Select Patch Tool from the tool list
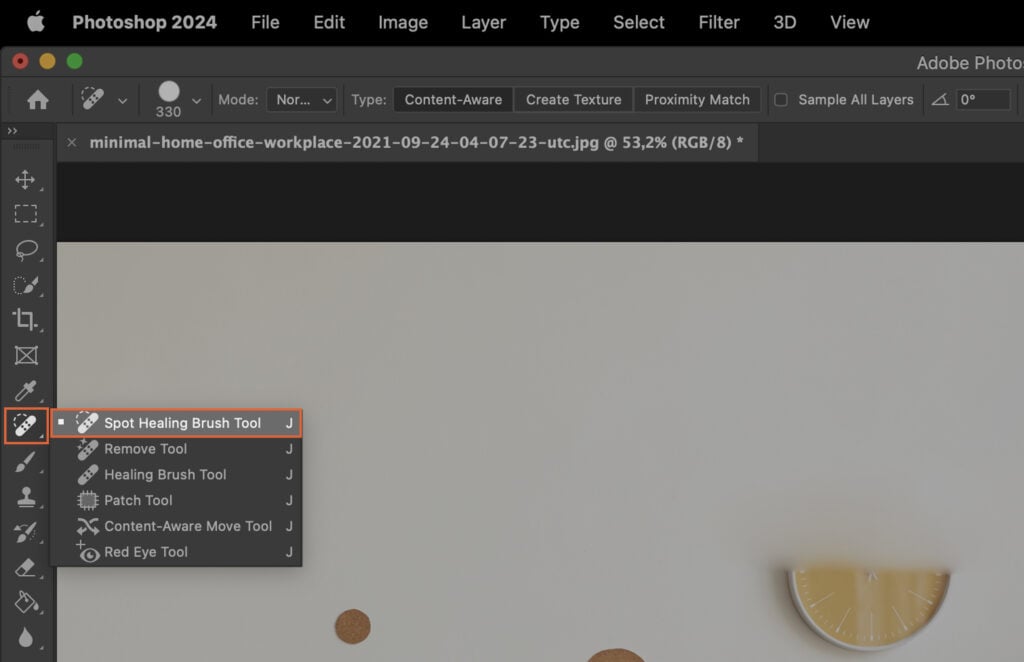The height and width of the screenshot is (662, 1024). click(137, 500)
